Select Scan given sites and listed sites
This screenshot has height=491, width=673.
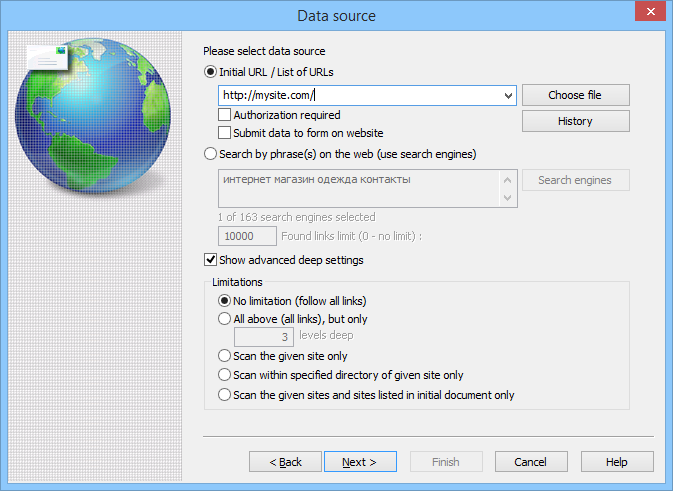[224, 395]
